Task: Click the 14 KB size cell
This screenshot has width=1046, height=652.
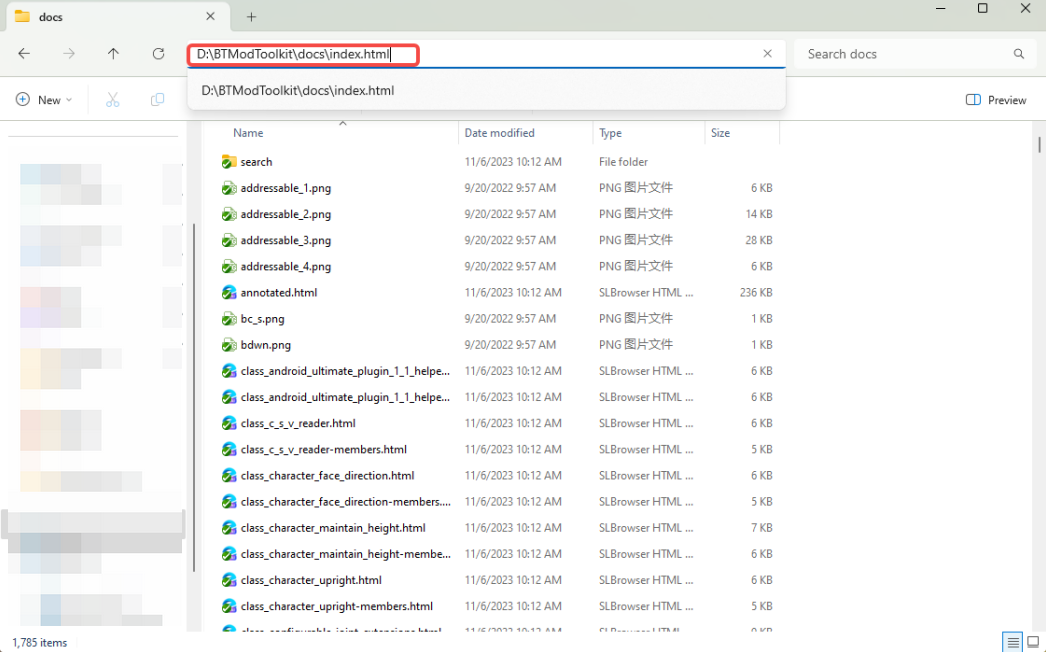Action: point(758,214)
